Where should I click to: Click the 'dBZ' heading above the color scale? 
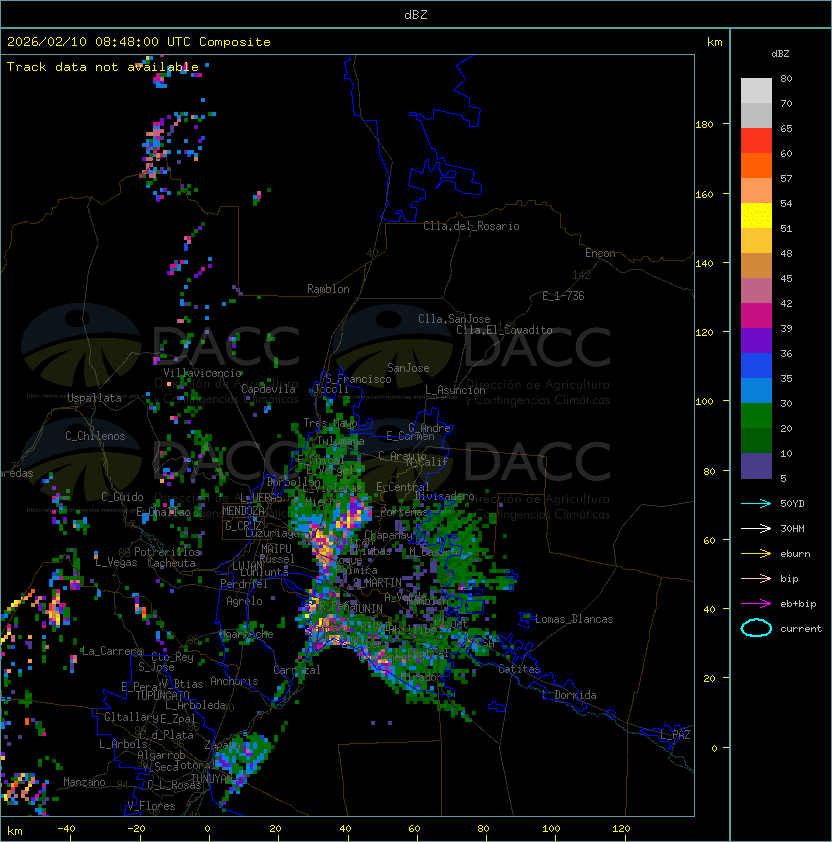(780, 54)
